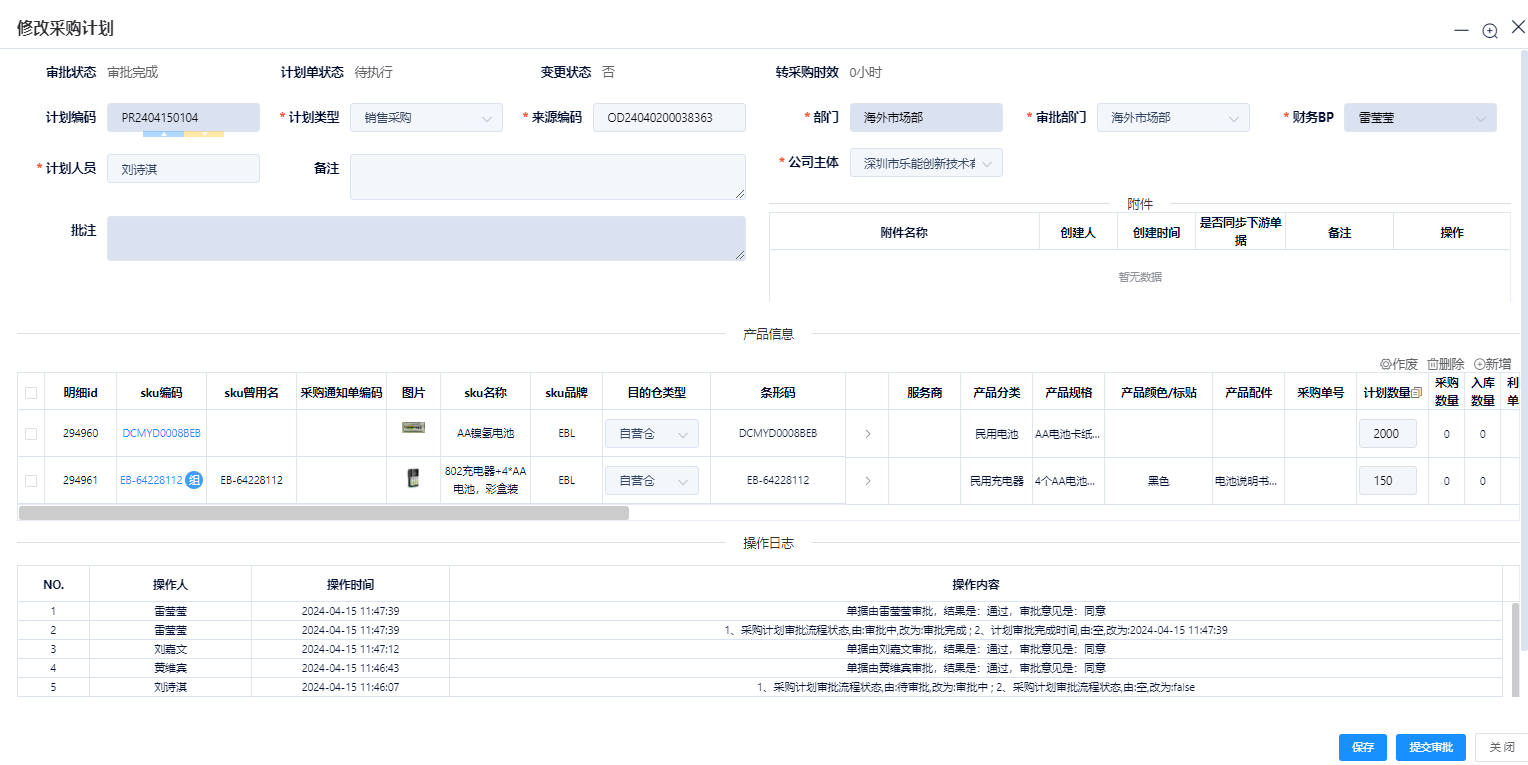Open the 目的仓类型 dropdown for AA镍氢电池 row
The width and height of the screenshot is (1528, 765).
pos(650,433)
